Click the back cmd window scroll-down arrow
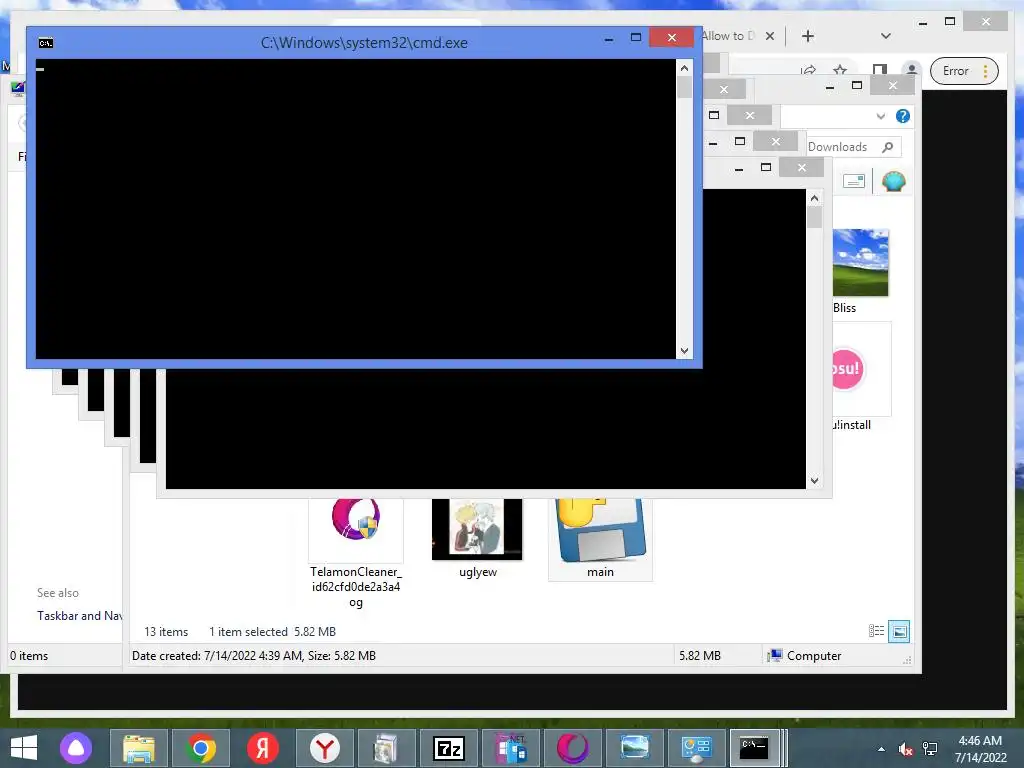The image size is (1024, 768). click(814, 481)
